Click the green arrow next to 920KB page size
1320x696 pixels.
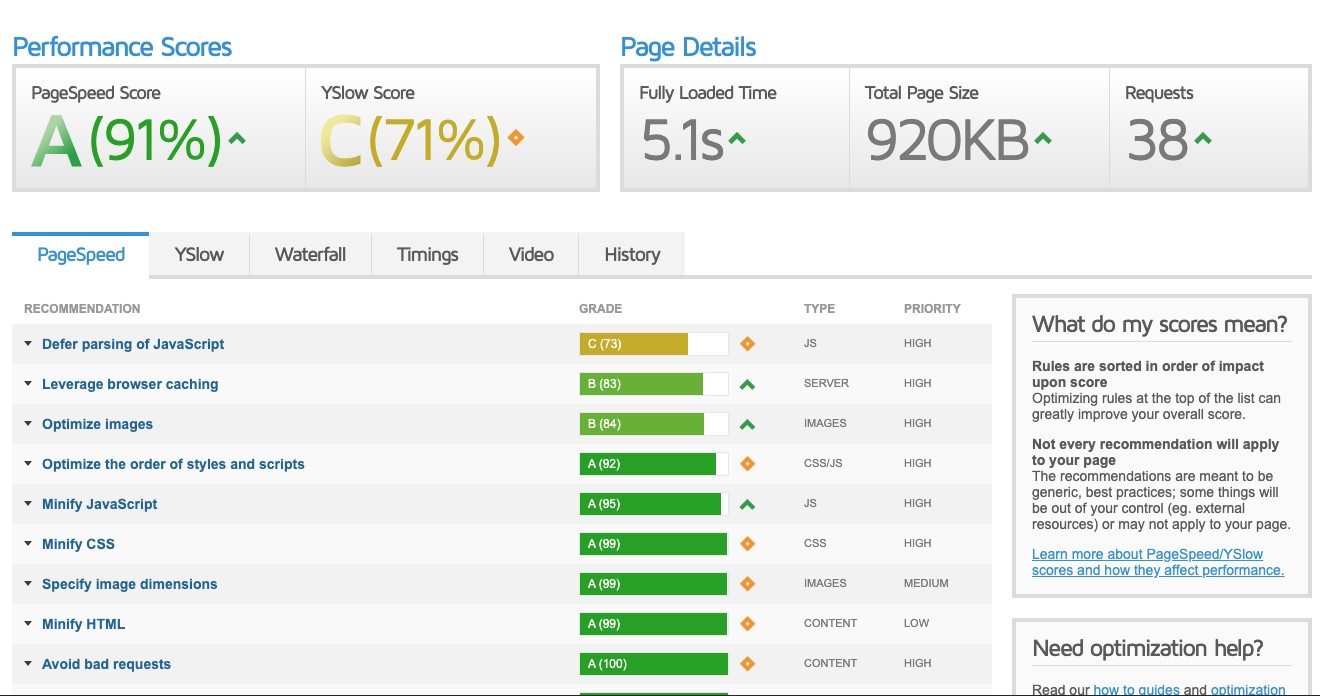pyautogui.click(x=1043, y=139)
